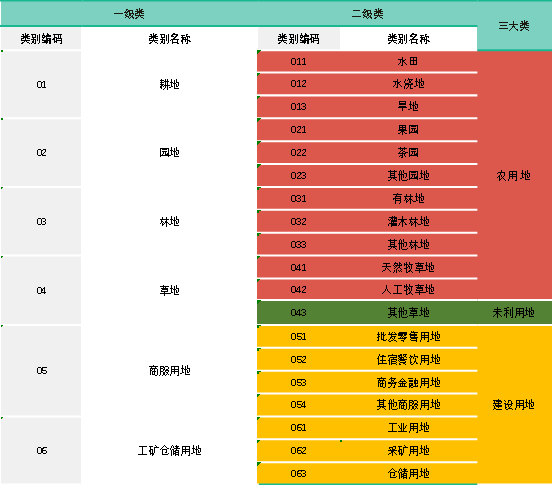
Task: Select the 人工牧草地 cell
Action: tap(408, 290)
